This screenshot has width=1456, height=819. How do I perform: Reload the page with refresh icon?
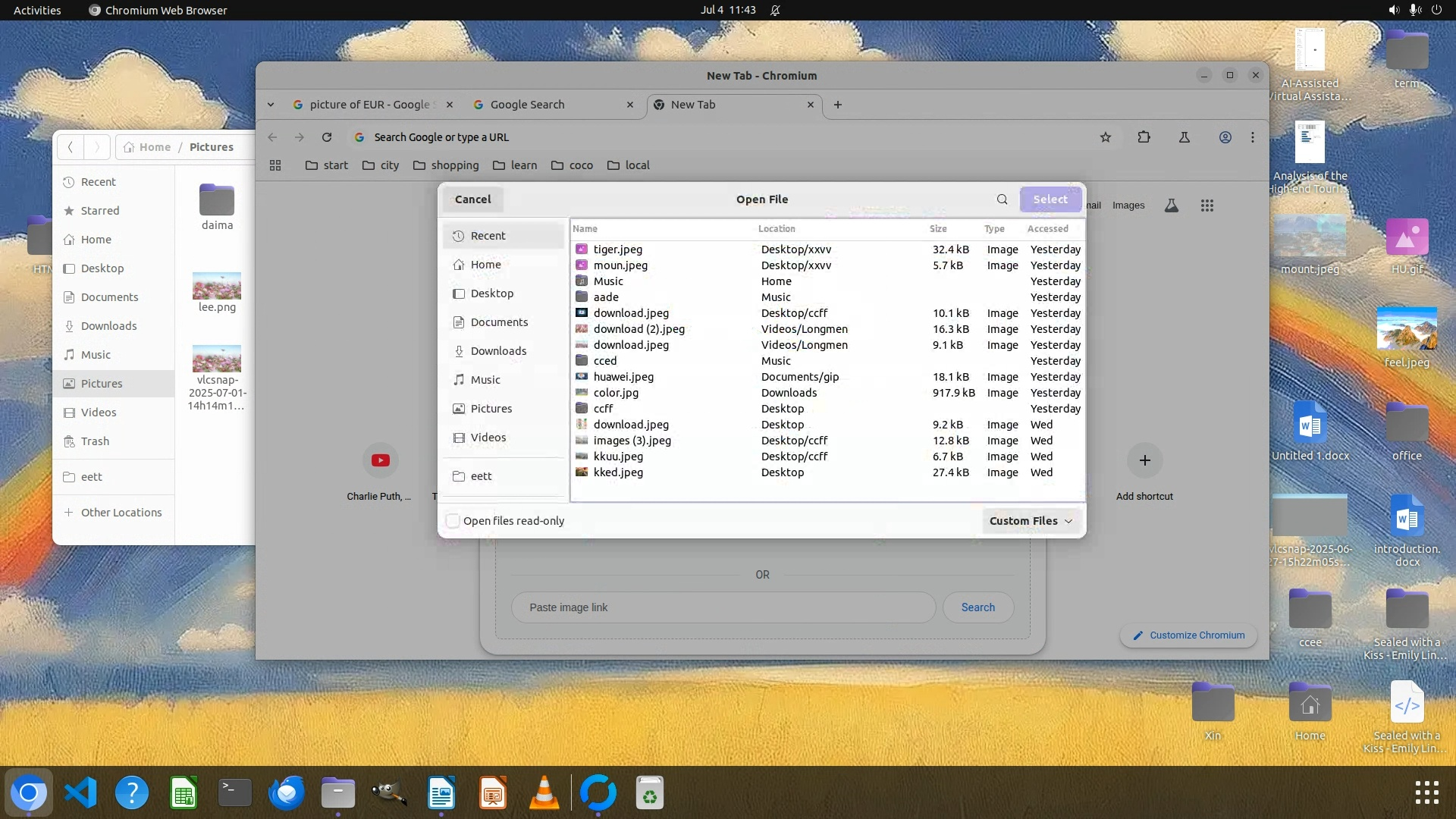pos(327,137)
